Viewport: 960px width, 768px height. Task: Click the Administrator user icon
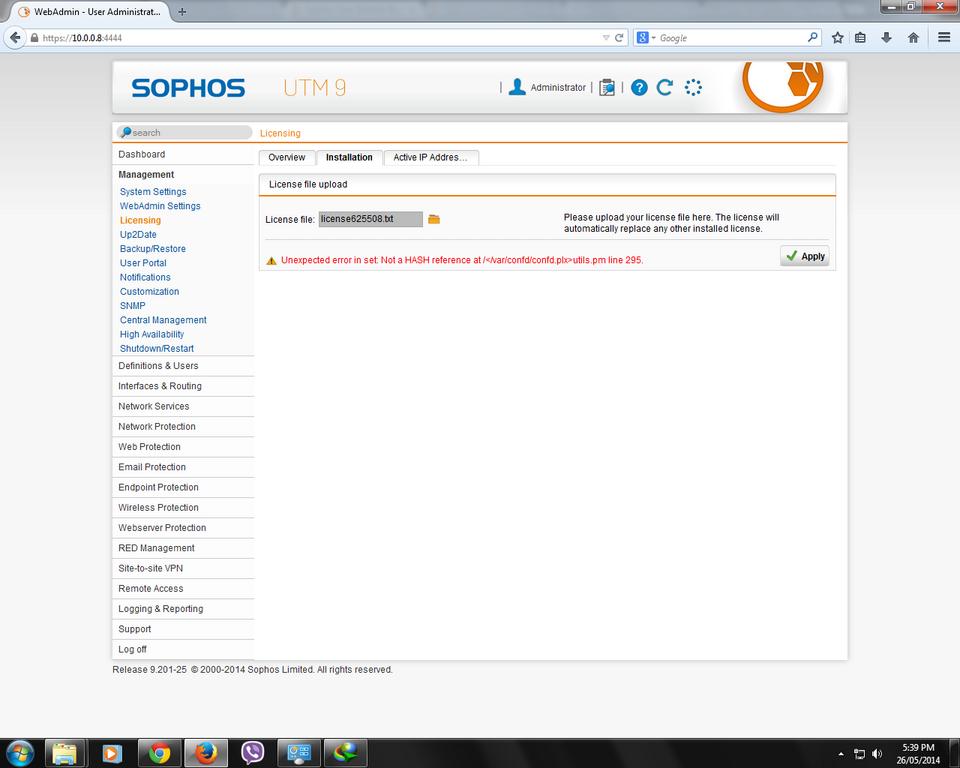point(517,87)
